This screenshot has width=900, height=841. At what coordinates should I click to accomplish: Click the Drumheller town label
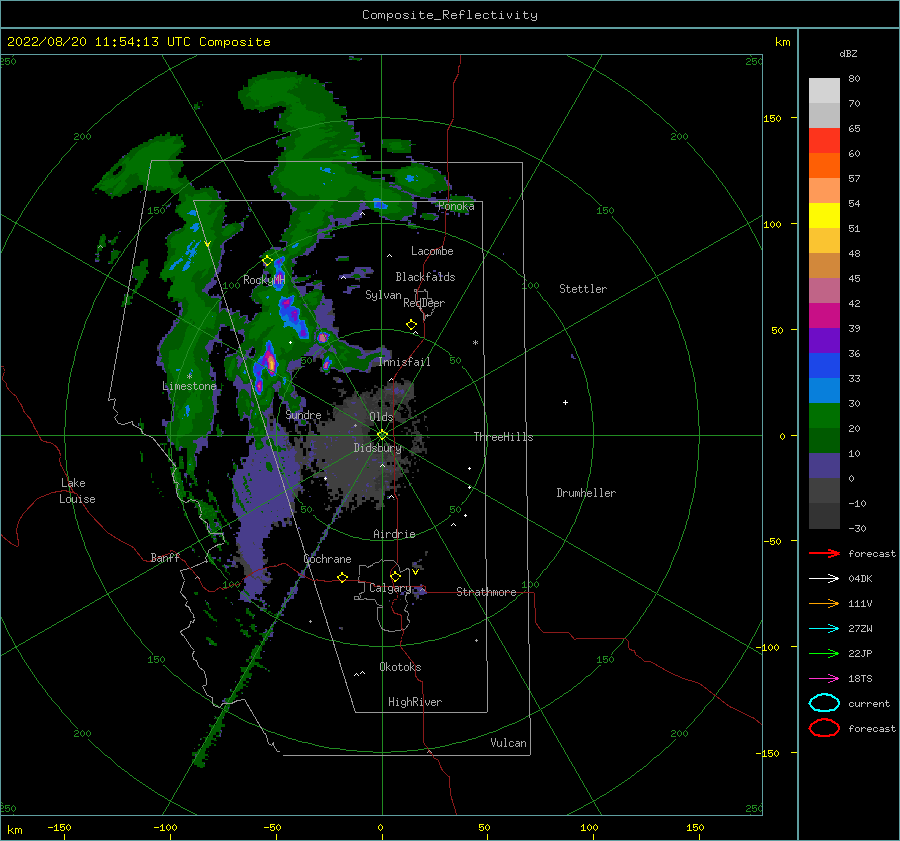tap(586, 493)
